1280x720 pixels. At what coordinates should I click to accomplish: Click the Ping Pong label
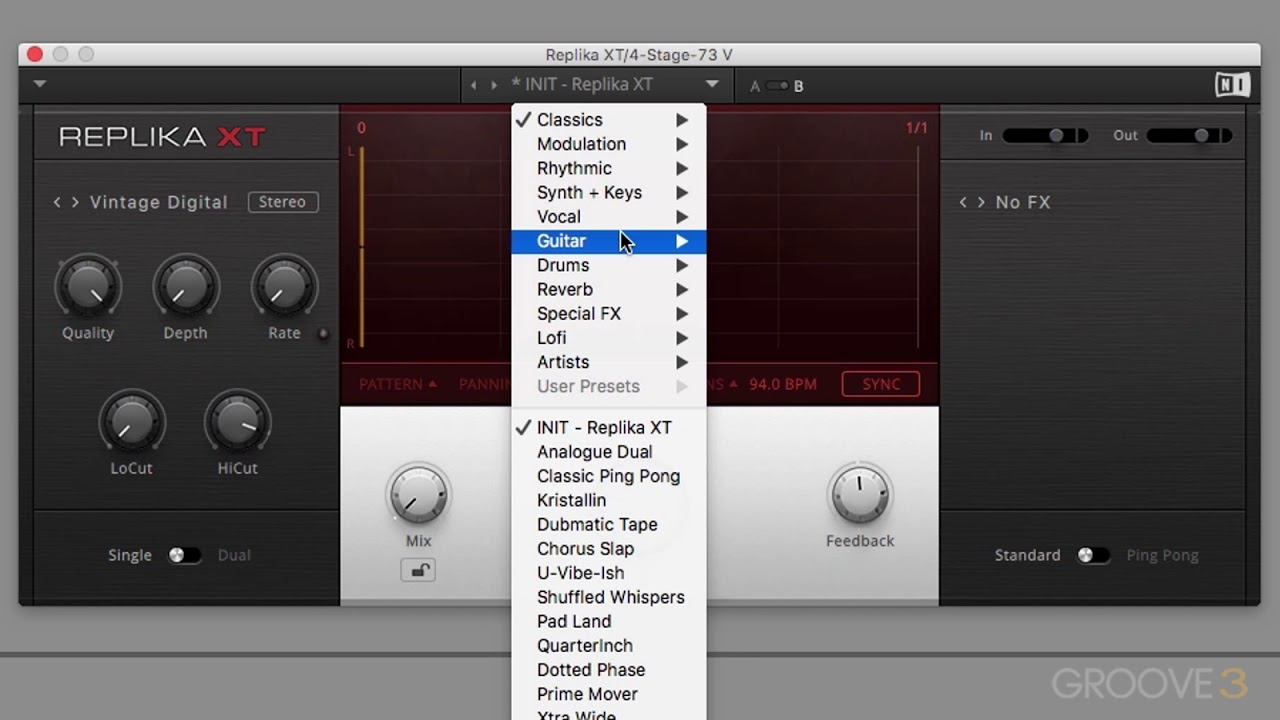(1162, 555)
